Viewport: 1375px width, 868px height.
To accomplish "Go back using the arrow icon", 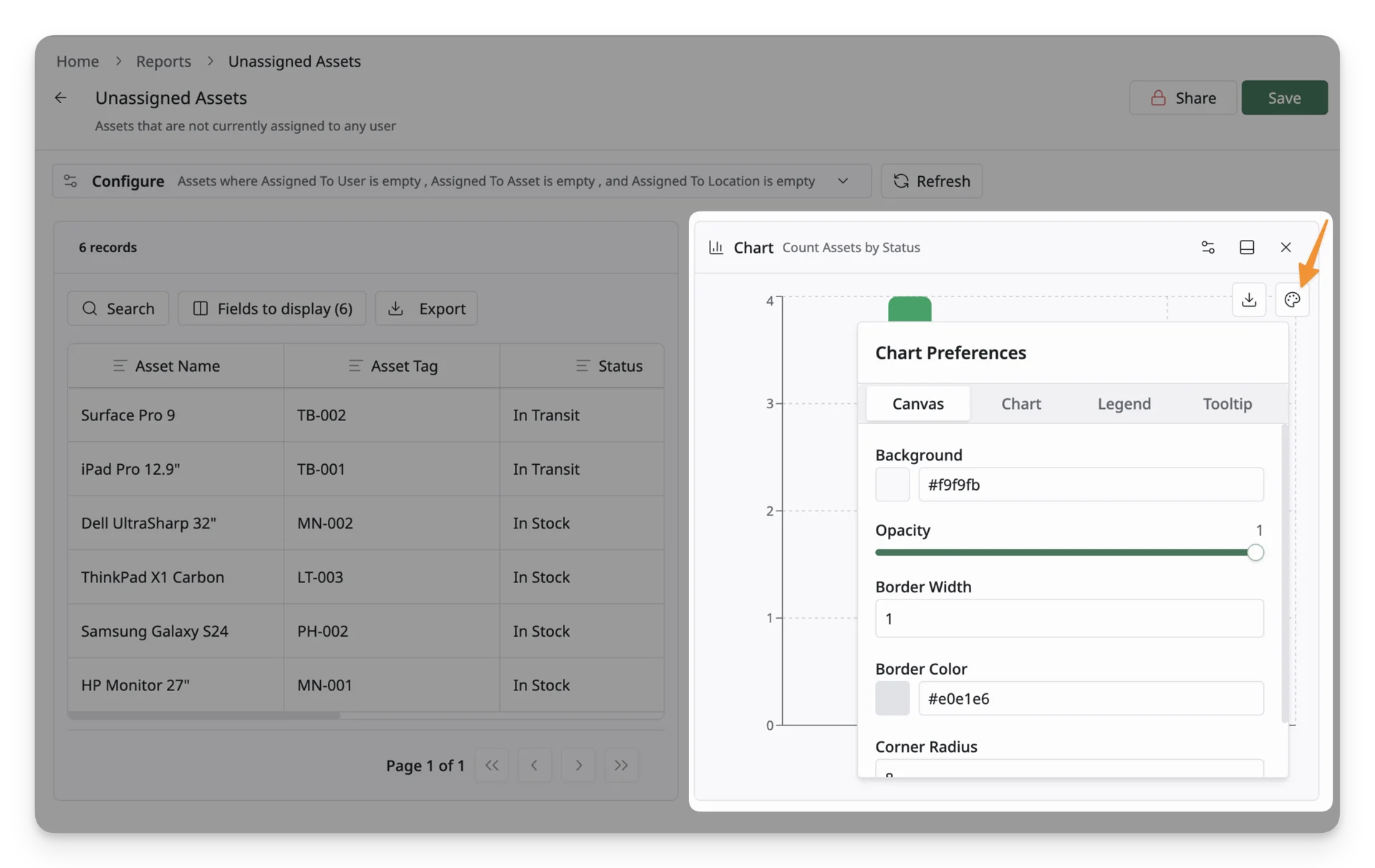I will [61, 98].
